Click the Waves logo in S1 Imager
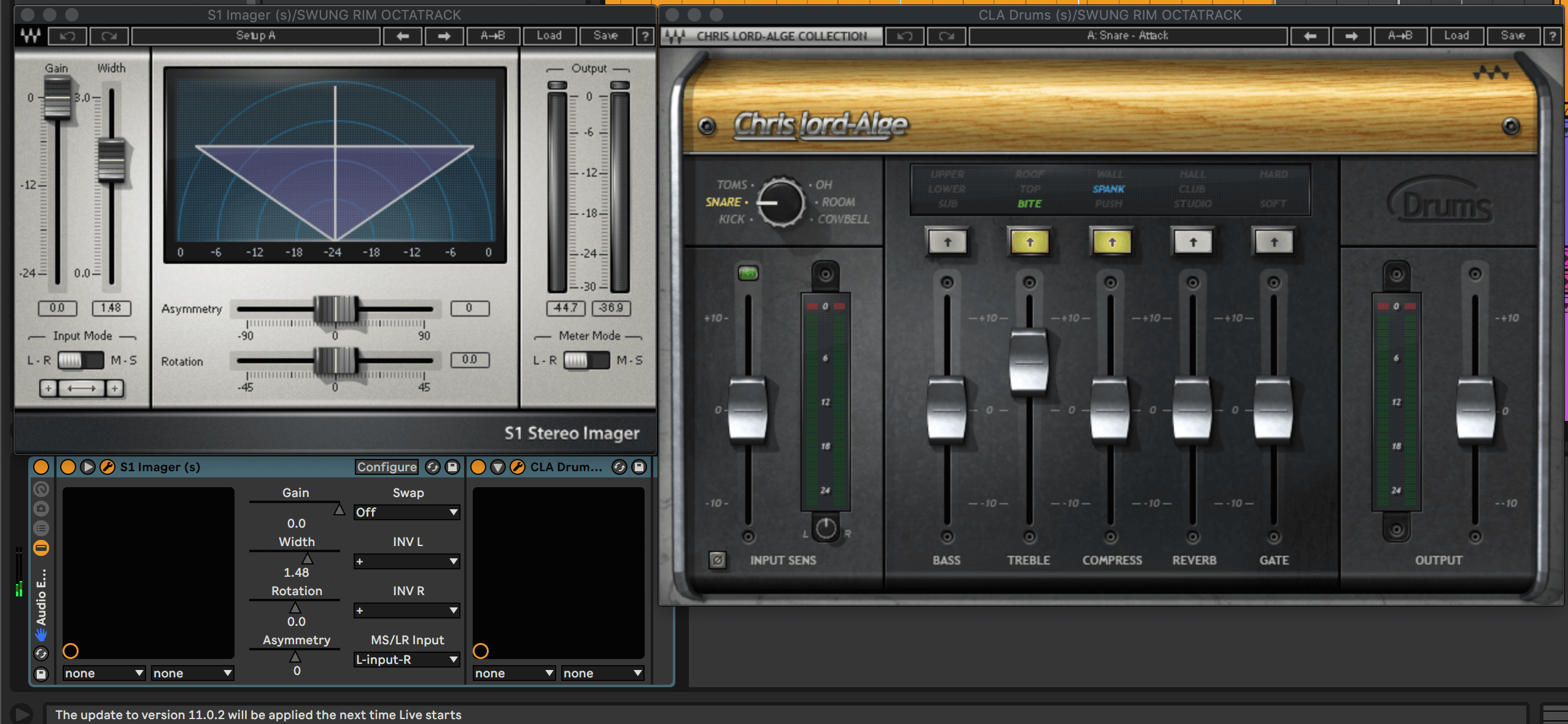The image size is (1568, 724). click(30, 36)
